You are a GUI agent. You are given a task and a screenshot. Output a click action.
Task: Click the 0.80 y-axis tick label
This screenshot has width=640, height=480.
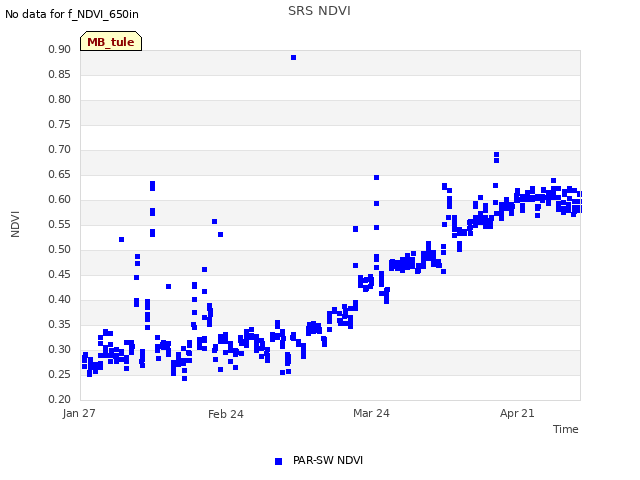pos(60,99)
